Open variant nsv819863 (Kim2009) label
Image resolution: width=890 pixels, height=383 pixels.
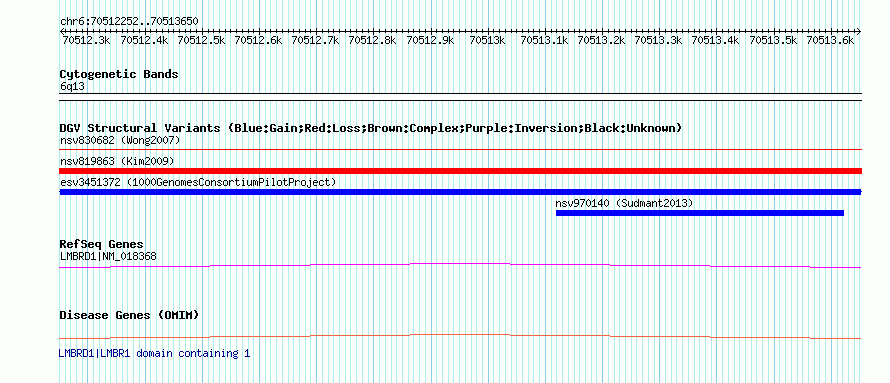point(117,162)
